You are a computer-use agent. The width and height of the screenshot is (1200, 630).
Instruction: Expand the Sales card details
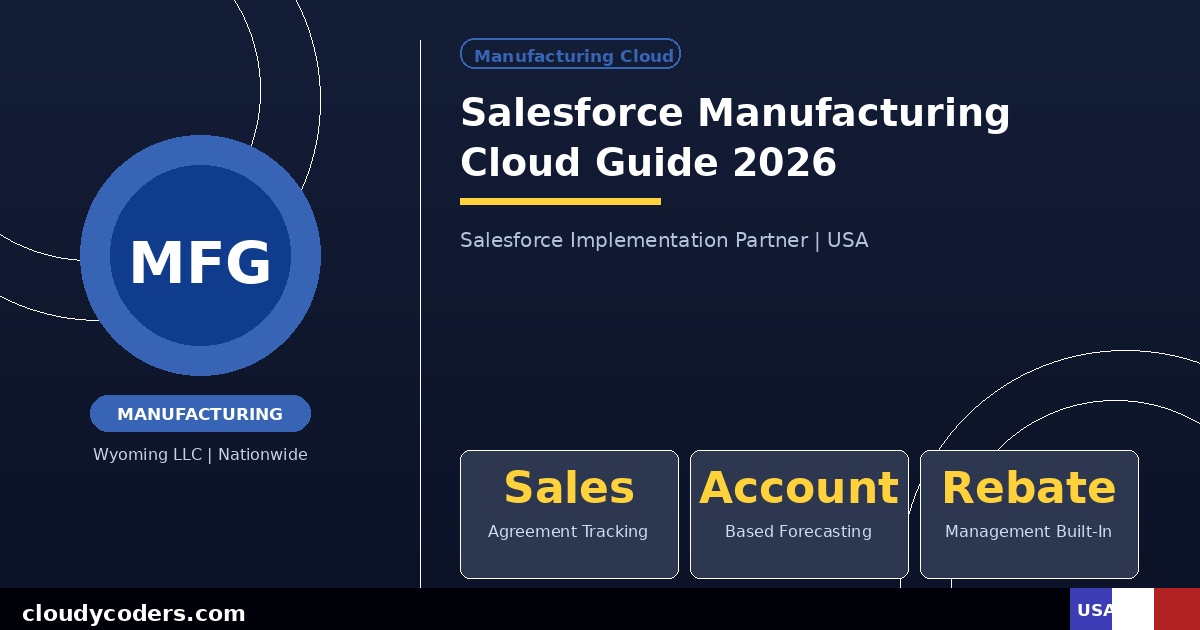pos(569,488)
